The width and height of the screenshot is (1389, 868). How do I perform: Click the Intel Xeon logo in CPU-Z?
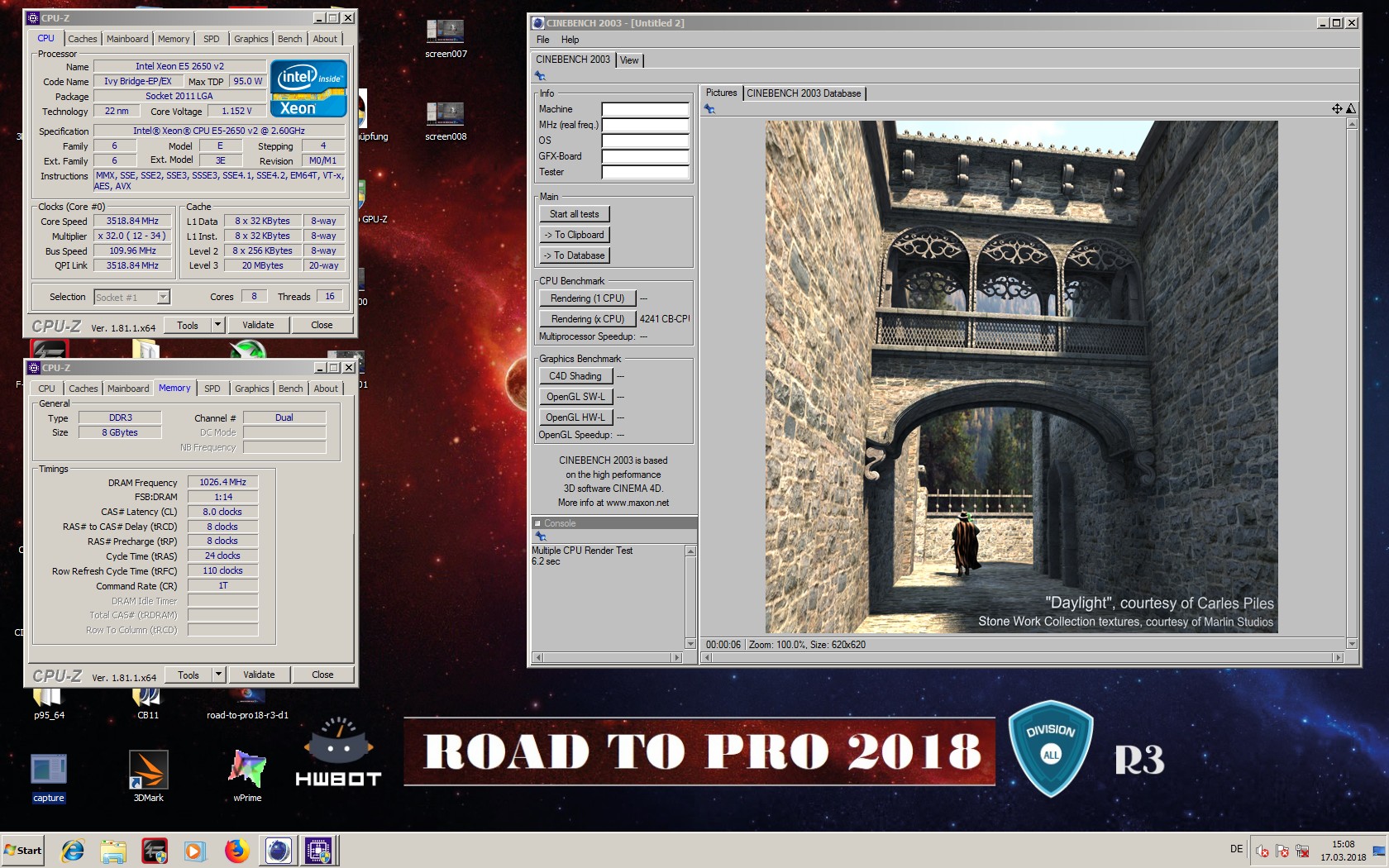308,88
